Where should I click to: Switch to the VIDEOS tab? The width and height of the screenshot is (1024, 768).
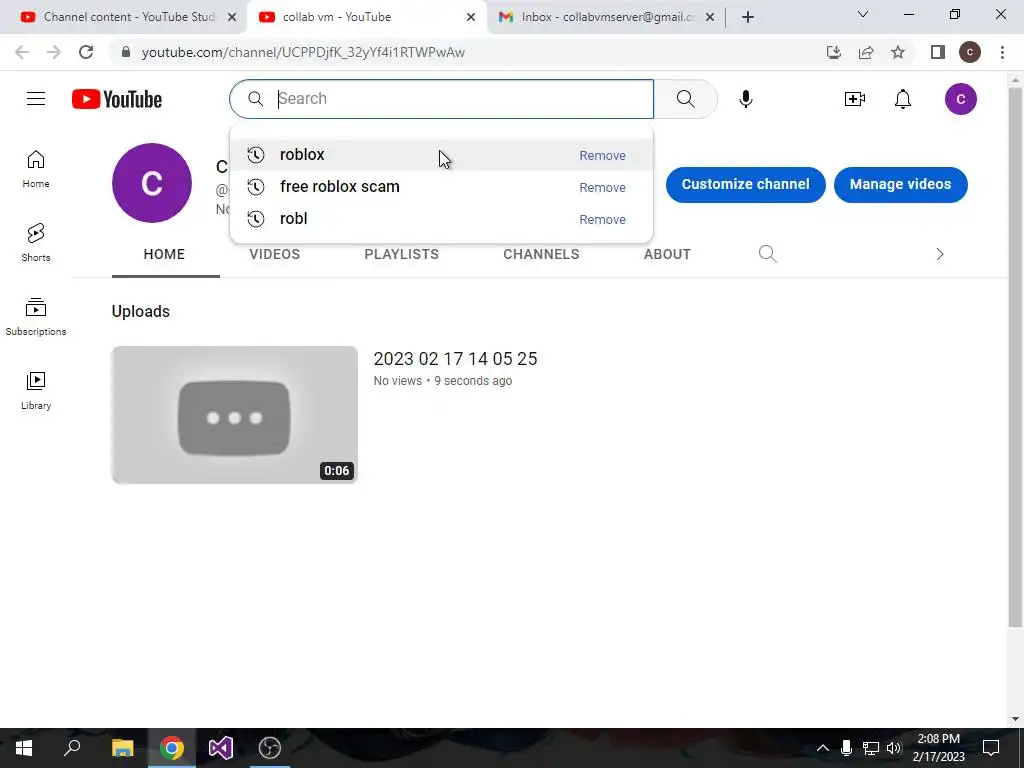(274, 254)
